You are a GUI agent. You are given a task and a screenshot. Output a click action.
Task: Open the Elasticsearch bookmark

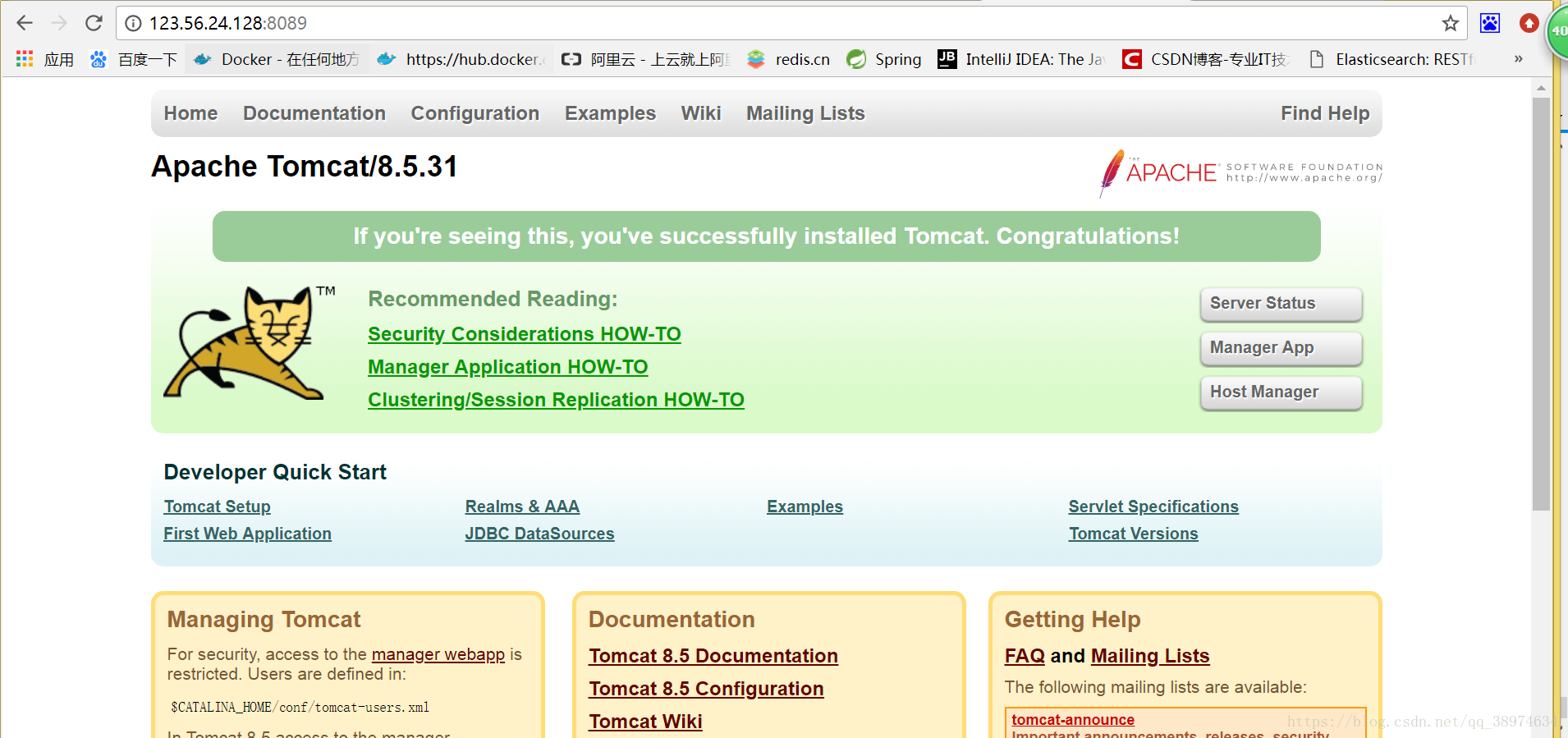click(x=1391, y=59)
